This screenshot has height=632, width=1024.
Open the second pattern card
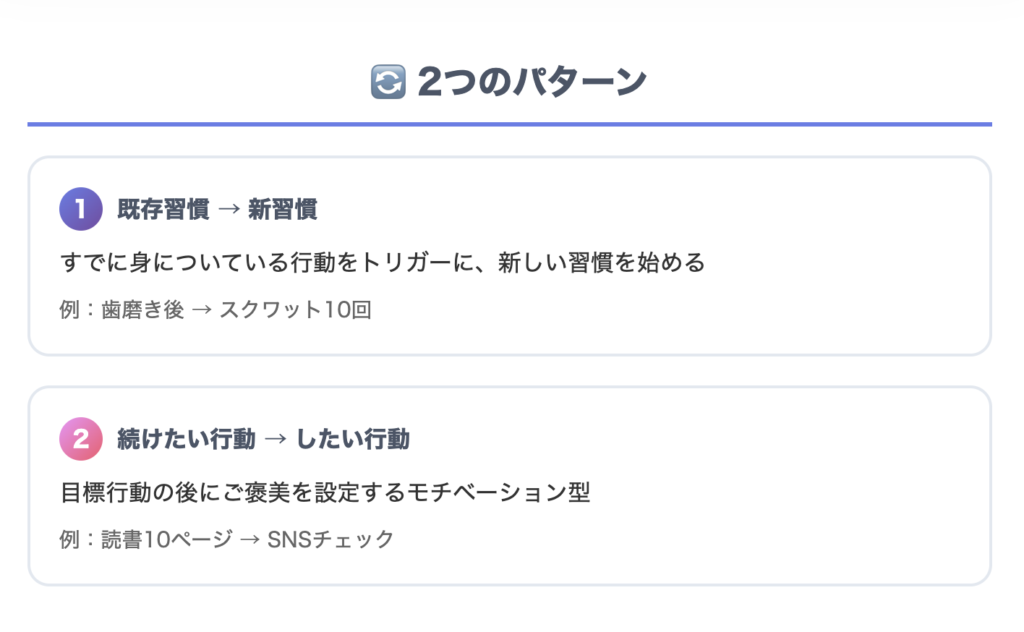point(509,486)
